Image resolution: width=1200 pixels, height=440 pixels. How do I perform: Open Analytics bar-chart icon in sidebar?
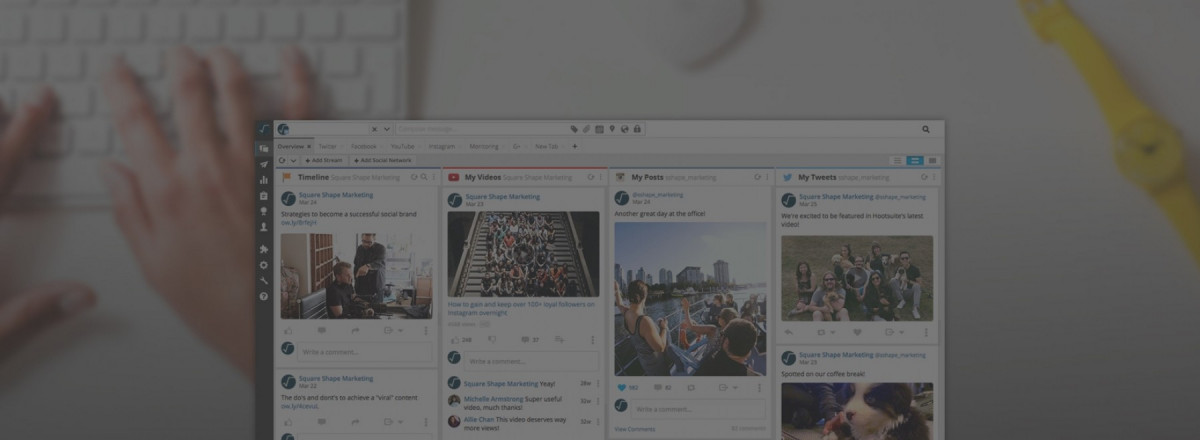[x=264, y=180]
